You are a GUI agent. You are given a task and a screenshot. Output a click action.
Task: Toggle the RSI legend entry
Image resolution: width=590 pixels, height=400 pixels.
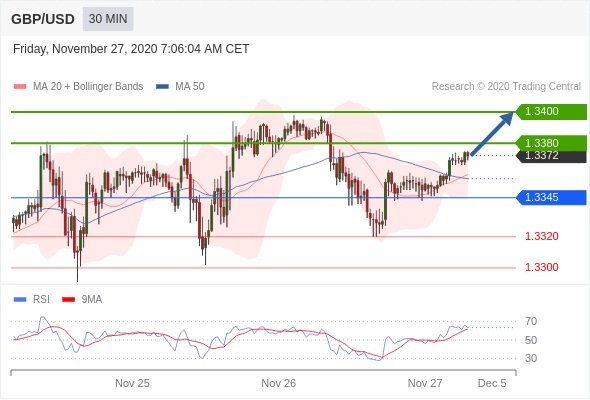click(x=32, y=300)
